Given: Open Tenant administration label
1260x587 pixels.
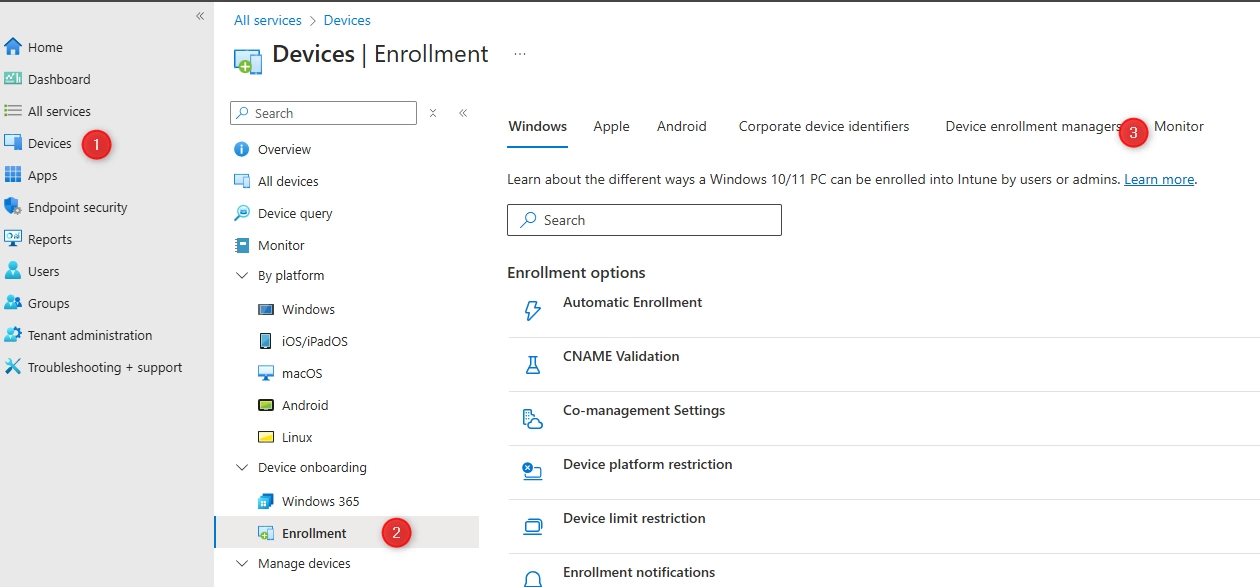Looking at the screenshot, I should pos(90,335).
